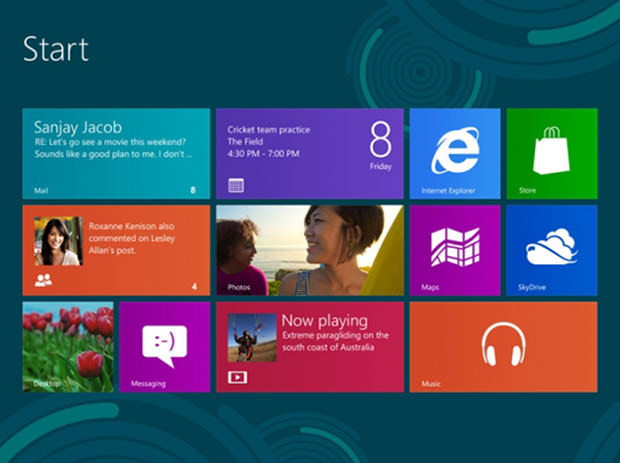Viewport: 620px width, 463px height.
Task: Click the People notification count 4
Action: click(194, 287)
